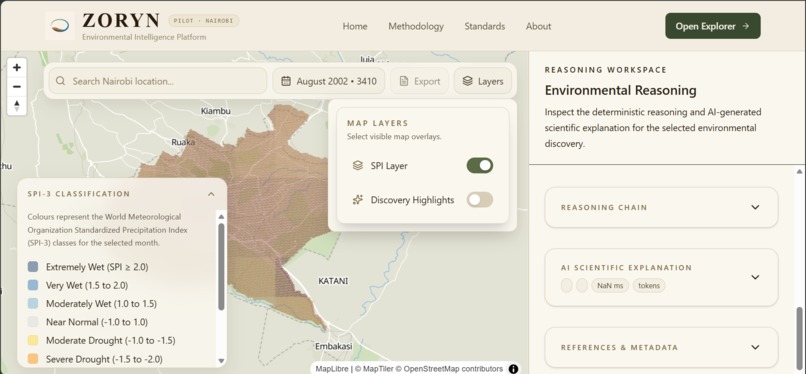
Task: Click the Severe Drought colour swatch
Action: (33, 359)
